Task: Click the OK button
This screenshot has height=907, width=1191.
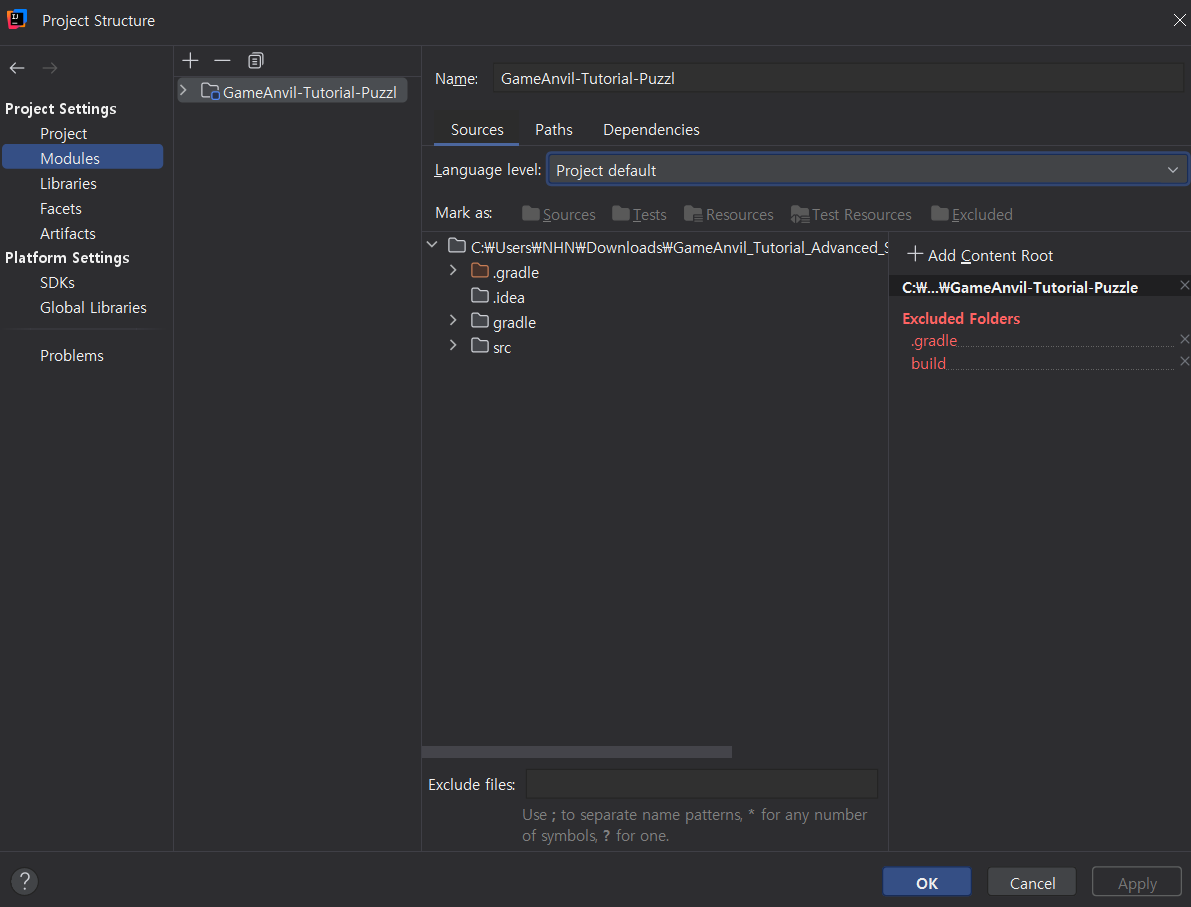Action: click(926, 882)
